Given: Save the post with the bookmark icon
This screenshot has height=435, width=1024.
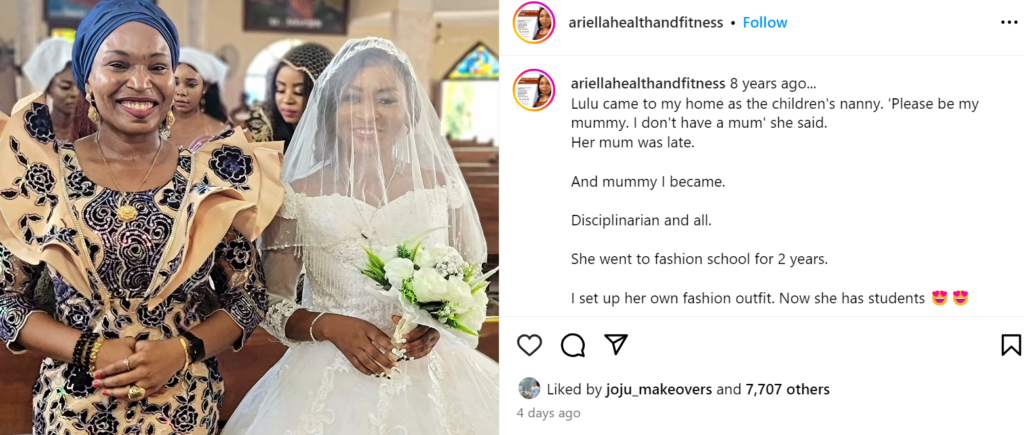Looking at the screenshot, I should 1011,344.
